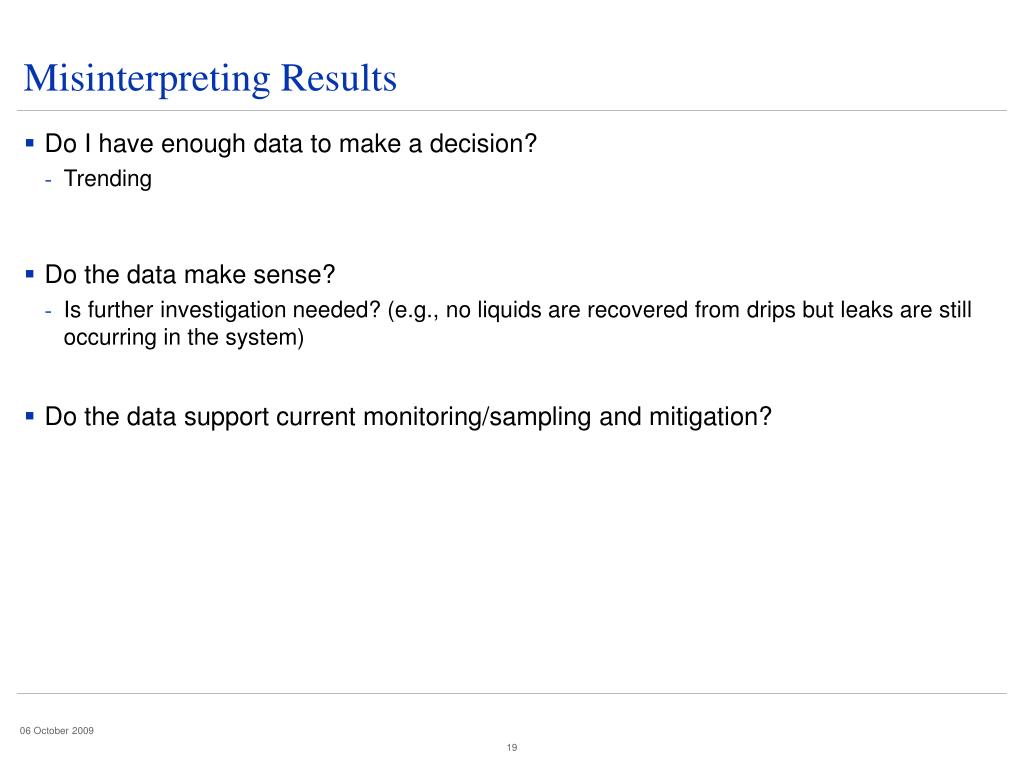Click the blue bullet before 'Do the data make sense?'

29,274
